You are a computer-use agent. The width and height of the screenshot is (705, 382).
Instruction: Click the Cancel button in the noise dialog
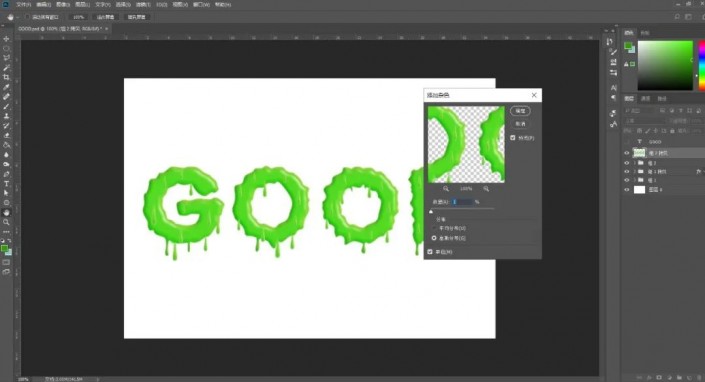[520, 124]
